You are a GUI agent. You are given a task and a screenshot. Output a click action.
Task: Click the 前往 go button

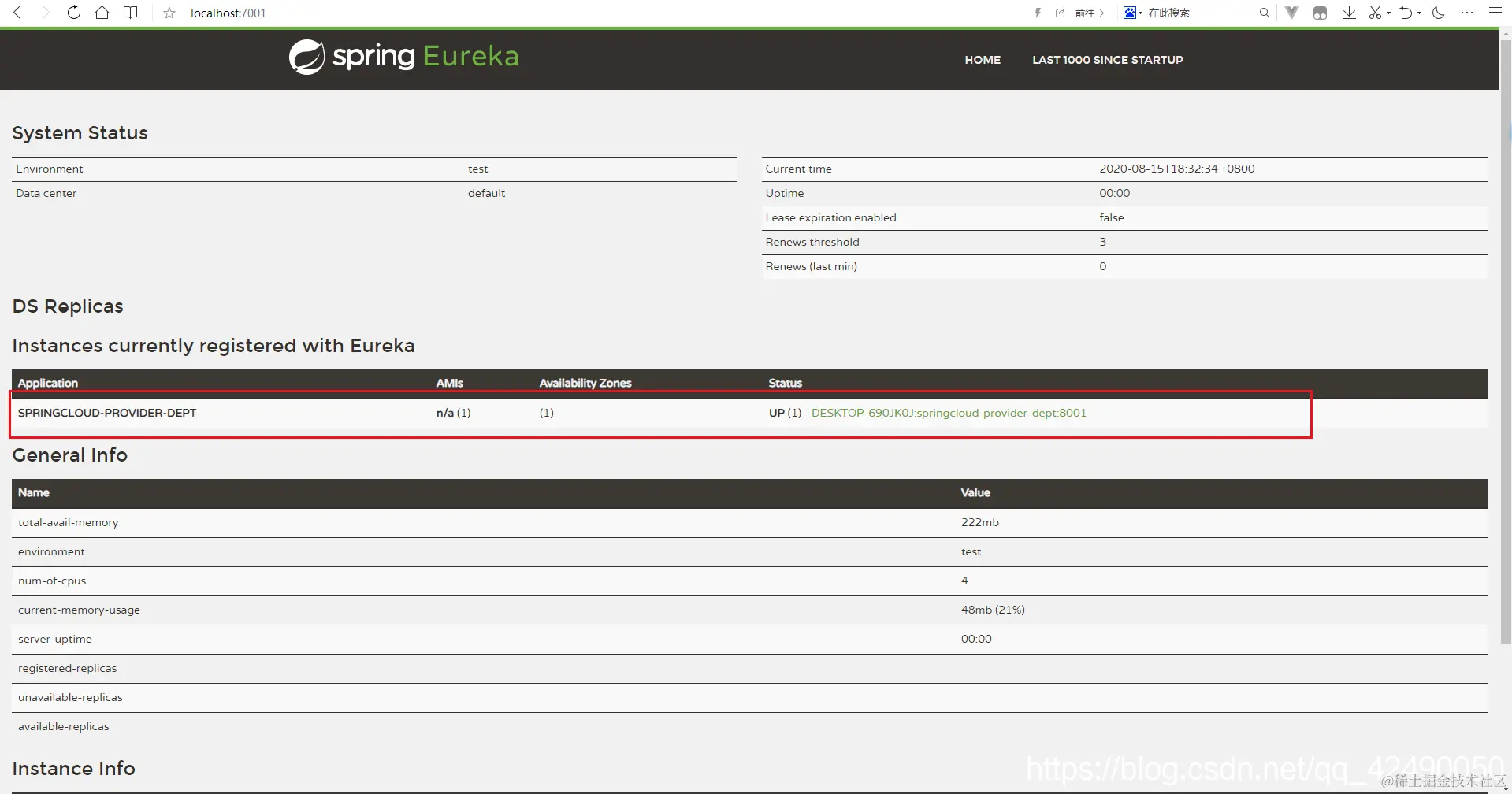point(1090,13)
